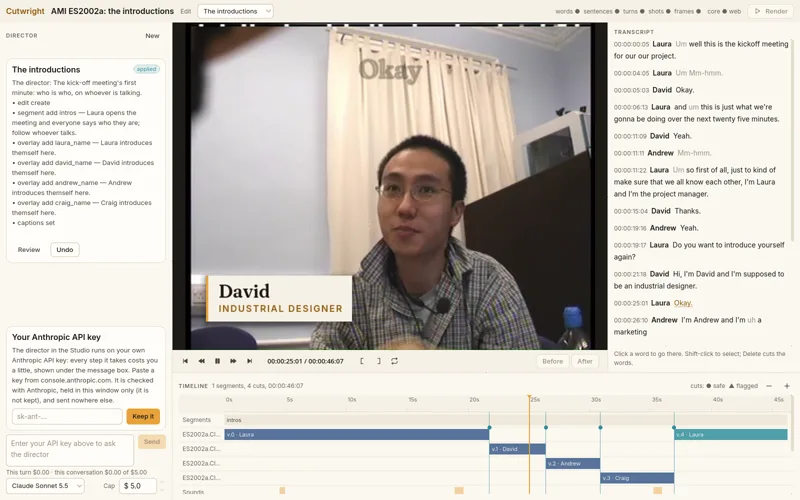
Task: Click the Cap dollar amount field
Action: (138, 486)
